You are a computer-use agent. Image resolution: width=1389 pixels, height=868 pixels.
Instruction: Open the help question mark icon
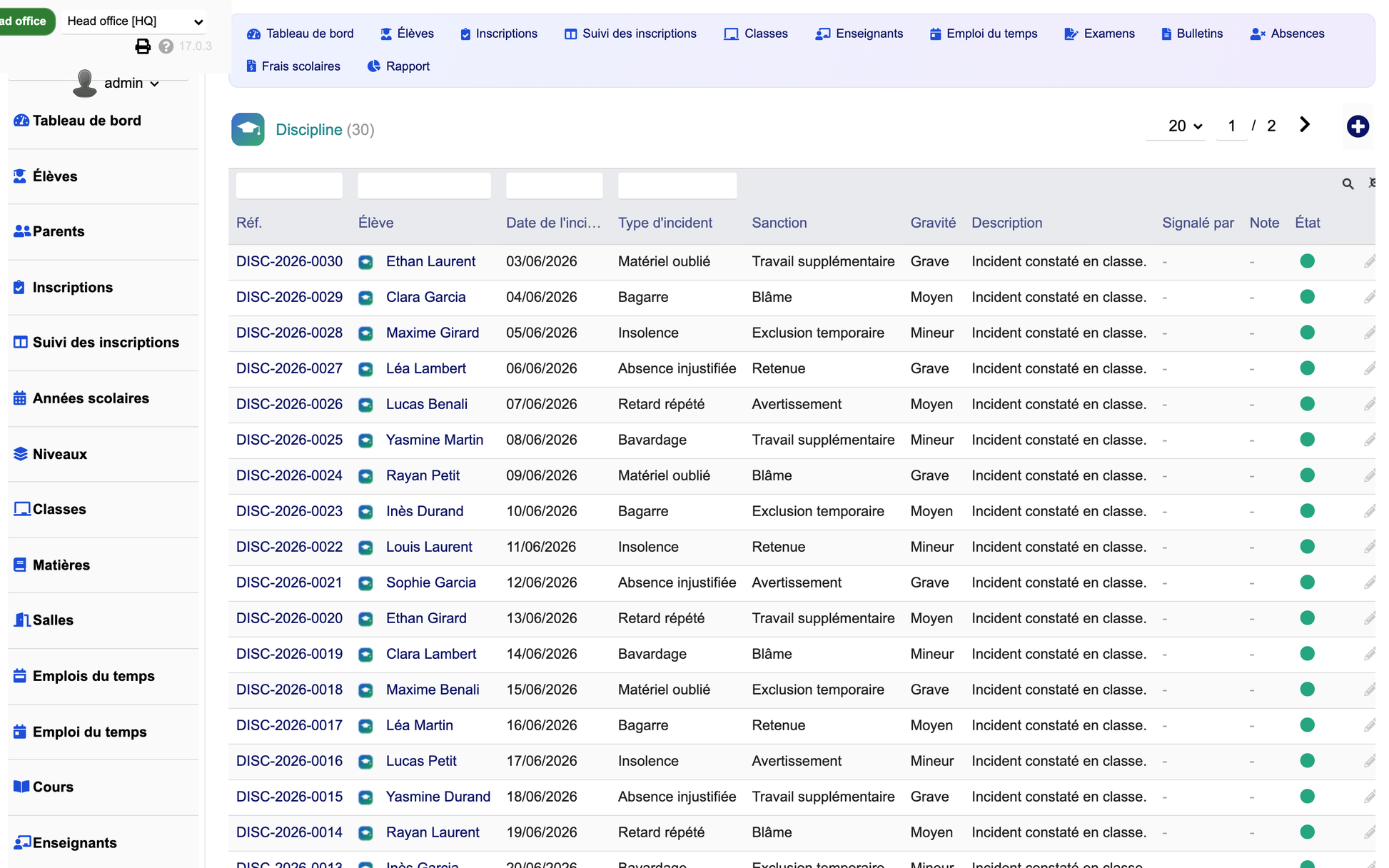[x=166, y=46]
